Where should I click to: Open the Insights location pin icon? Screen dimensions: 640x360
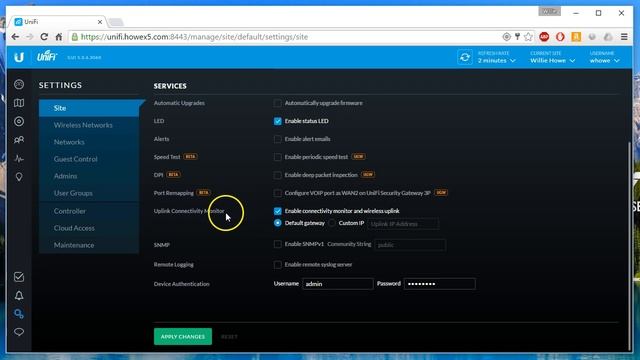[x=19, y=177]
